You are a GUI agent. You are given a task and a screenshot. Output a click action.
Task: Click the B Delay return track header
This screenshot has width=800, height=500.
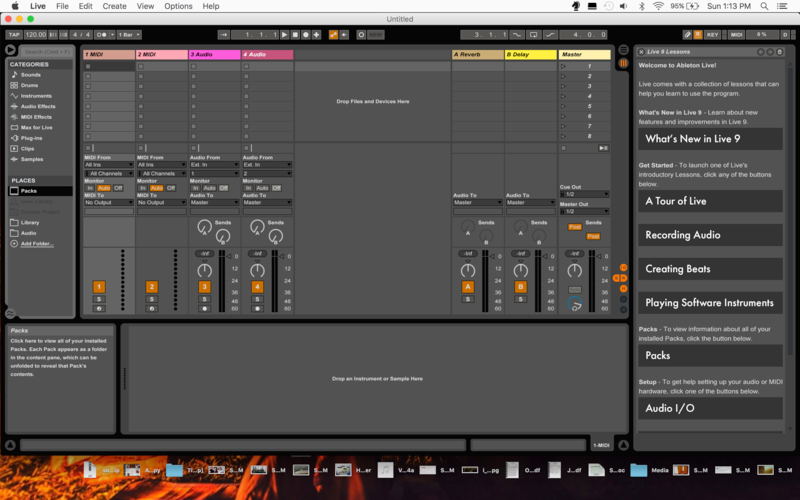pyautogui.click(x=531, y=54)
